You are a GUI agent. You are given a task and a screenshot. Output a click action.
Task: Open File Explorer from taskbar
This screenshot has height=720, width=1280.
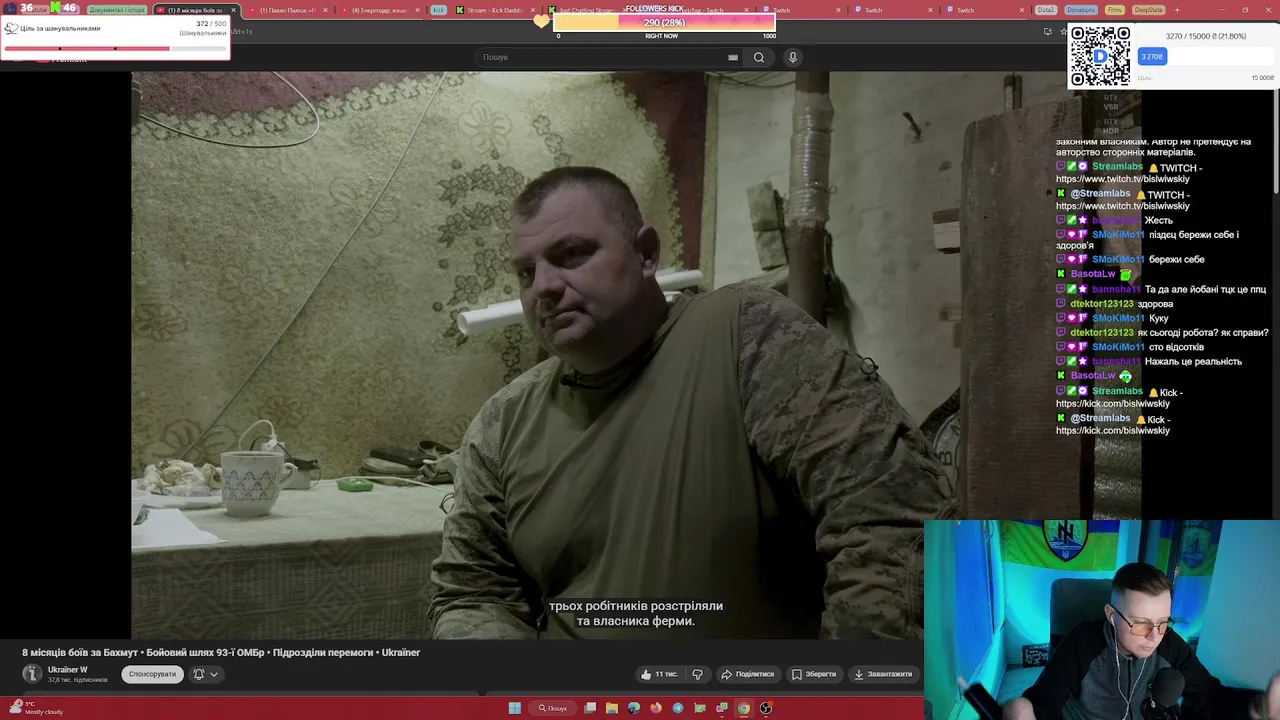click(x=612, y=708)
